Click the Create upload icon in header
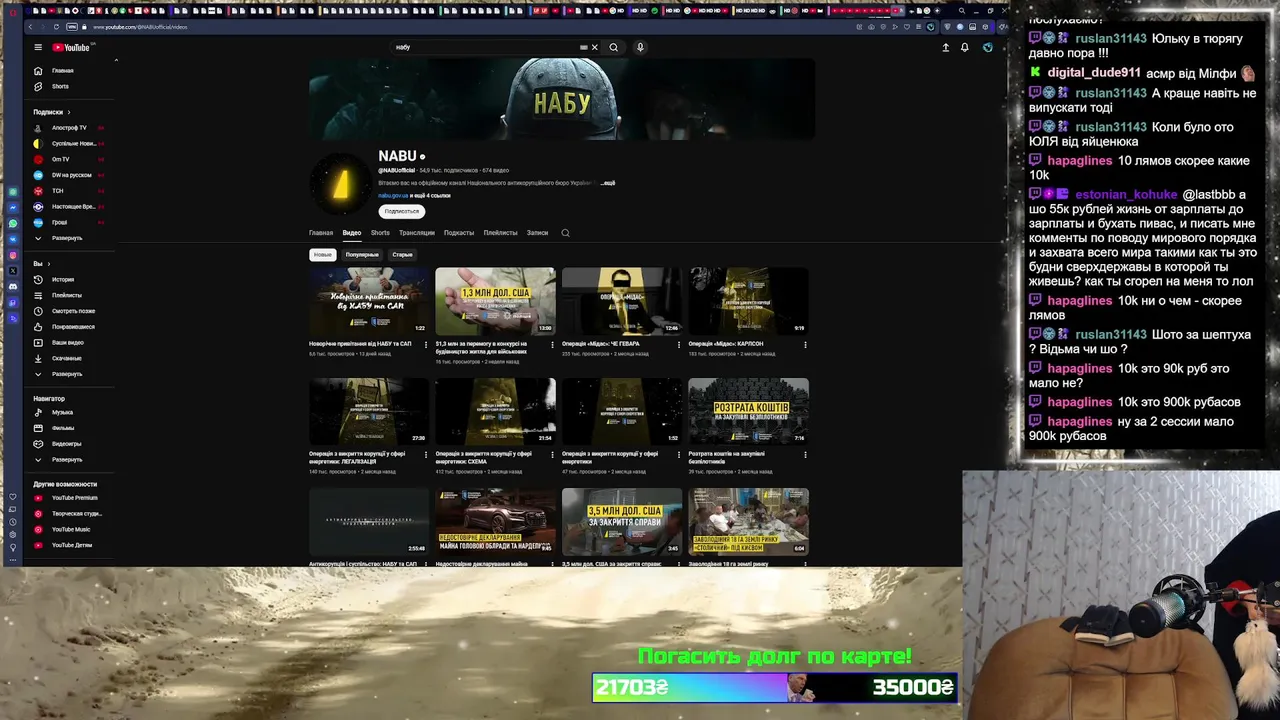Viewport: 1280px width, 720px height. click(x=946, y=47)
